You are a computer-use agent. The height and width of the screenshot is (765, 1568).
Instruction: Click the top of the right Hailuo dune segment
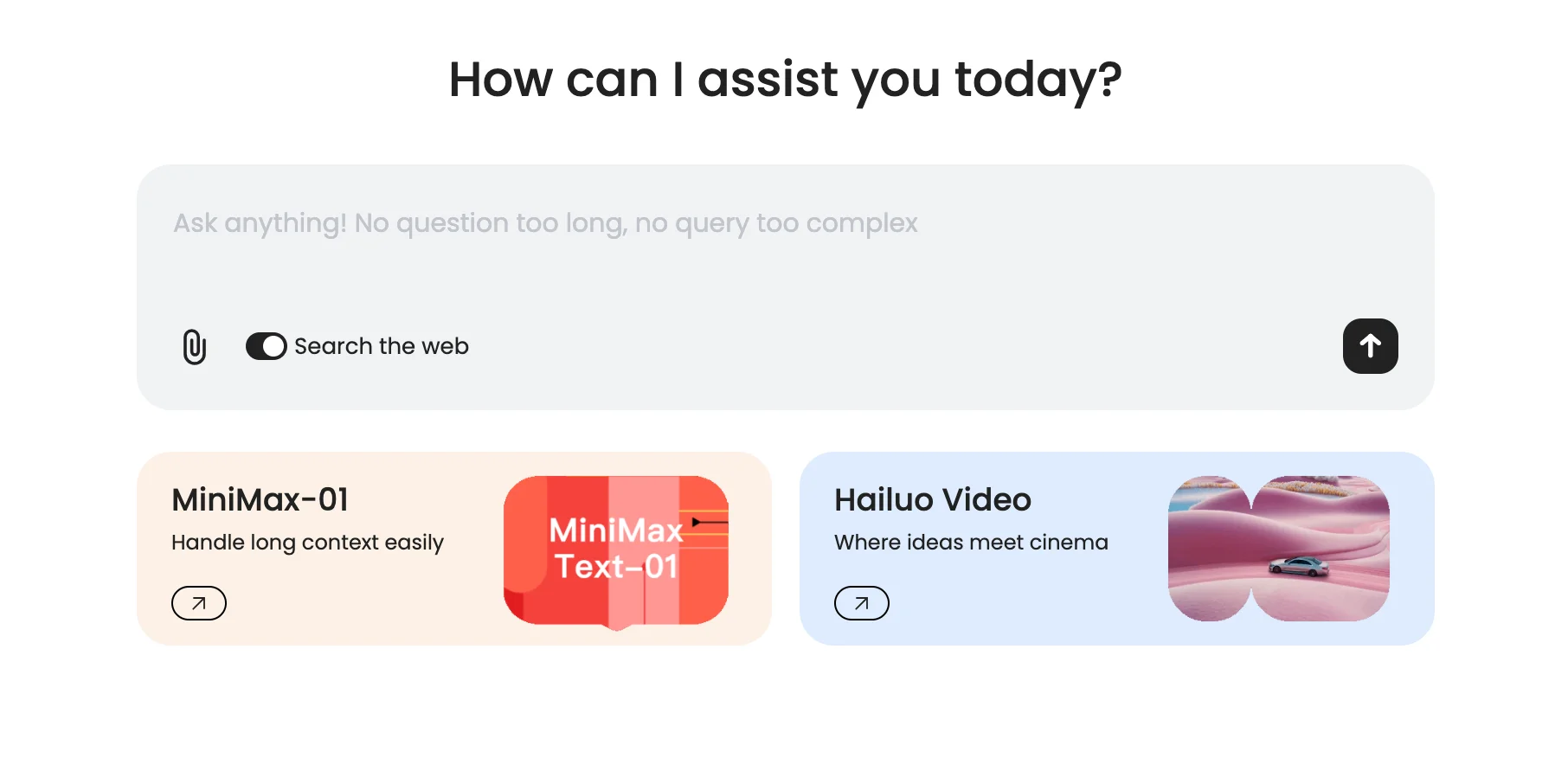pyautogui.click(x=1321, y=489)
